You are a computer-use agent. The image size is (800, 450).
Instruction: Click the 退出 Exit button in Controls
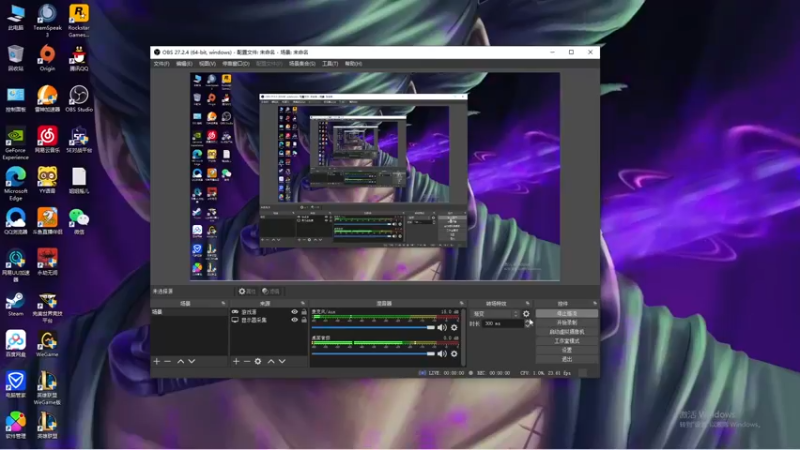[x=566, y=359]
